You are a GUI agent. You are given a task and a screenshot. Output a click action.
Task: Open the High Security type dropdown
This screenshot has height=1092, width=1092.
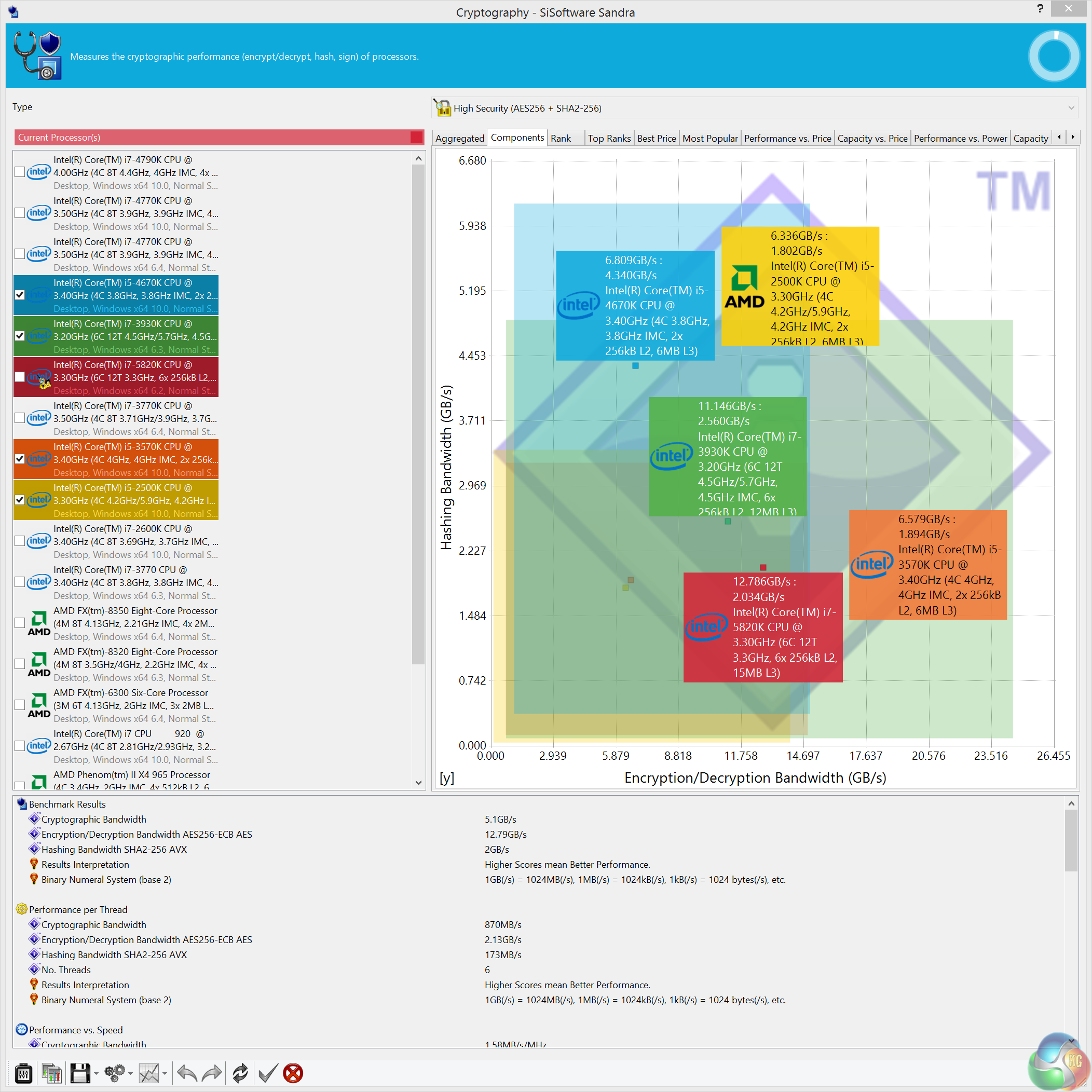pos(1071,108)
